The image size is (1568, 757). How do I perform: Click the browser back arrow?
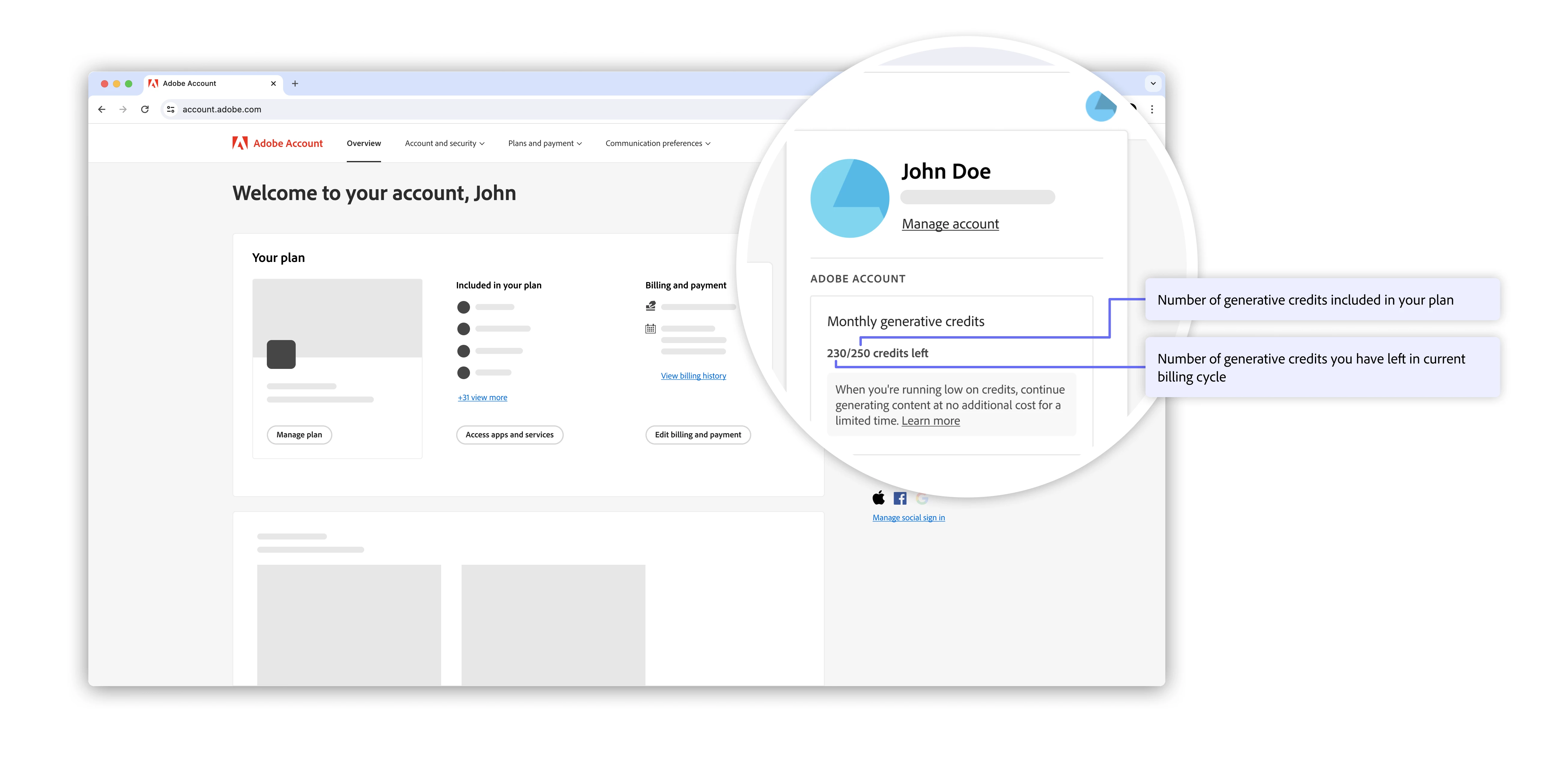(x=102, y=110)
